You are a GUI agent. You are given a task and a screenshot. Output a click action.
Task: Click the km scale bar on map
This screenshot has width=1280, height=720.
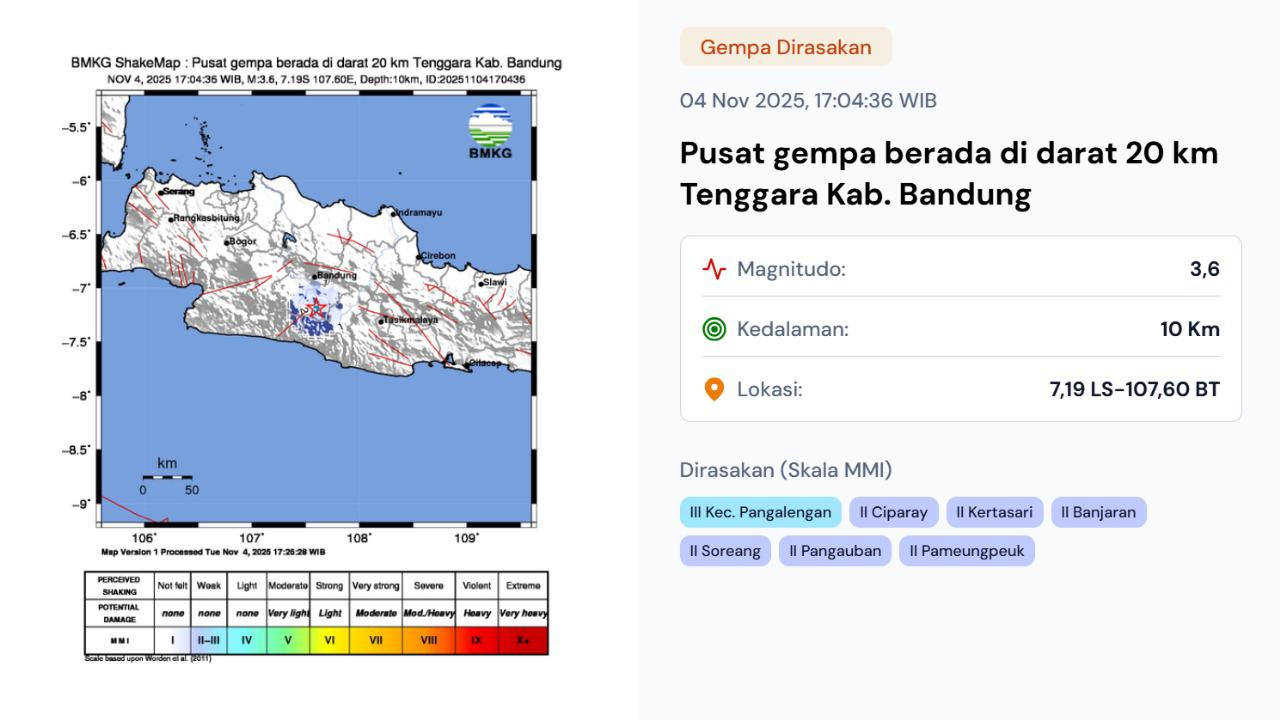[x=167, y=477]
